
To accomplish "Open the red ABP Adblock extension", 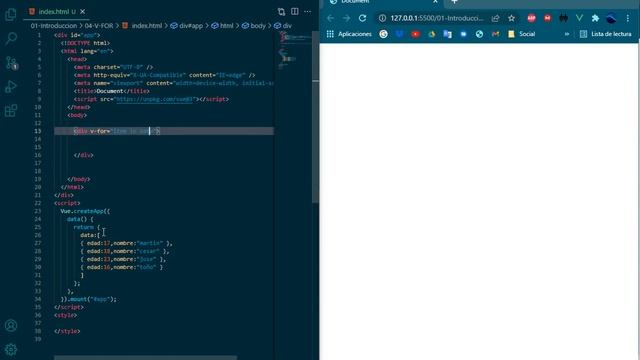I will (x=531, y=18).
